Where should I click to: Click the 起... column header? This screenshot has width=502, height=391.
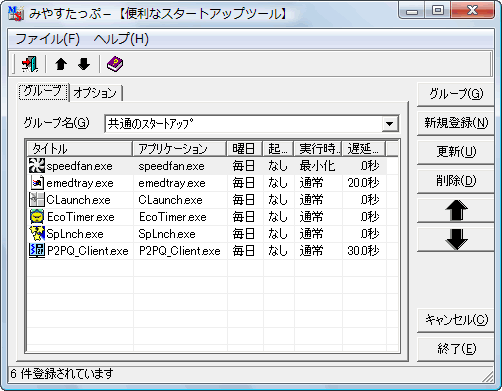[x=278, y=149]
